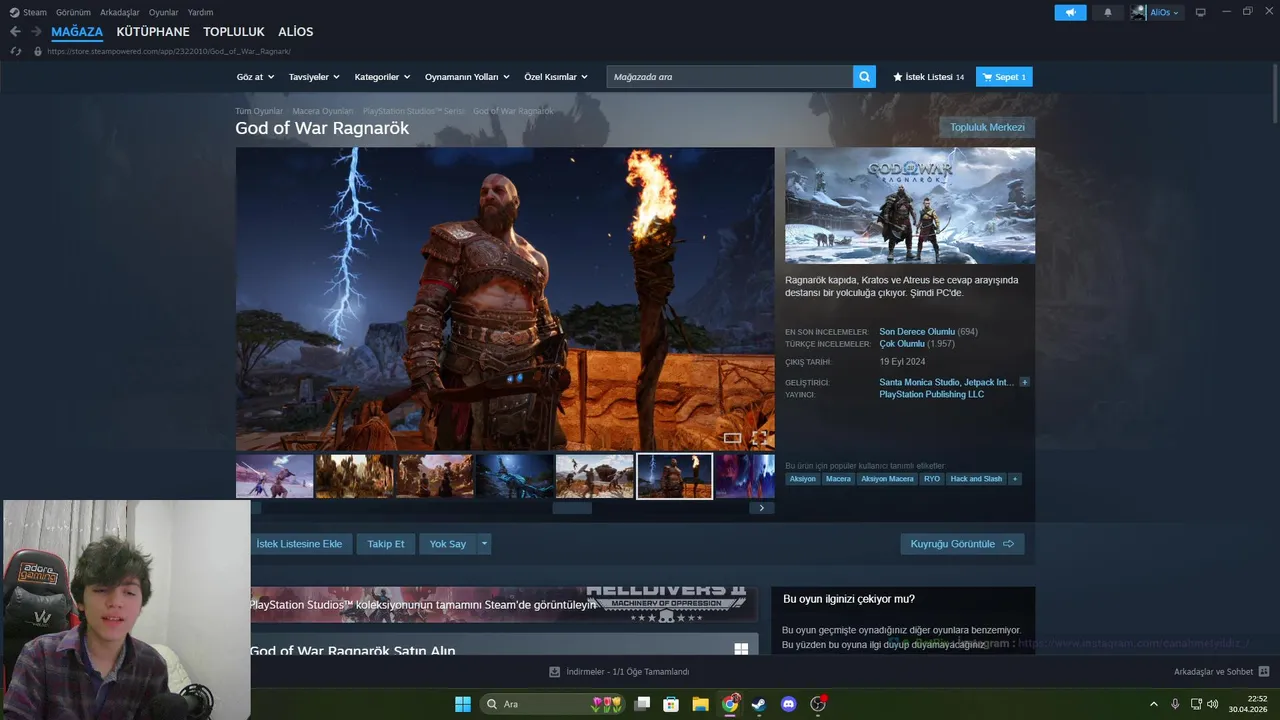Viewport: 1280px width, 720px height.
Task: Click the store search magnifier button
Action: tap(864, 76)
